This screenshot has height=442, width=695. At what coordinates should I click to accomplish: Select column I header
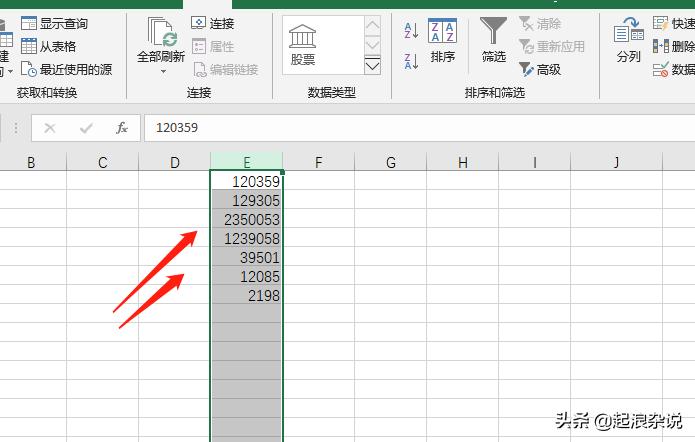535,162
